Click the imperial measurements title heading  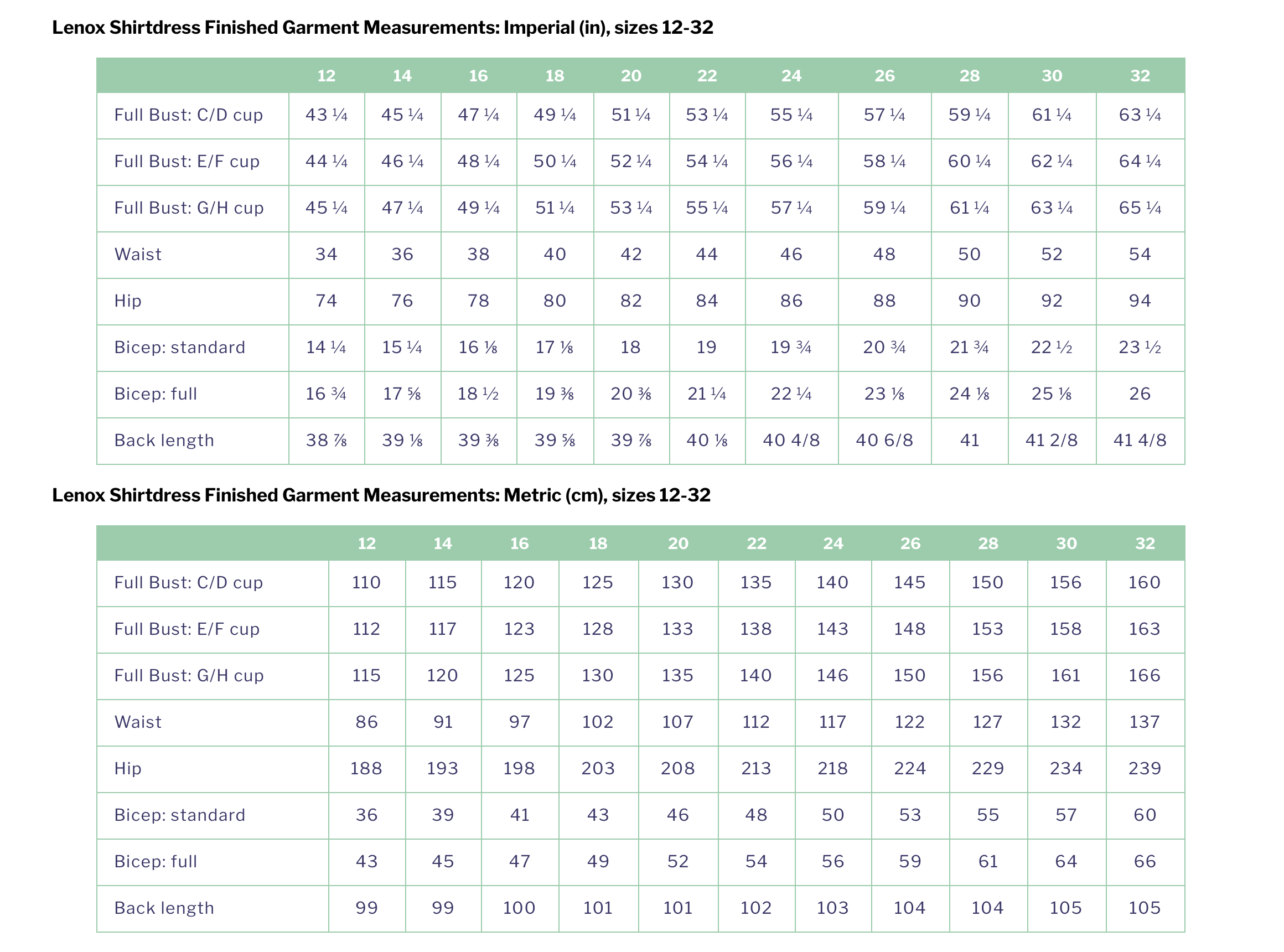[382, 27]
